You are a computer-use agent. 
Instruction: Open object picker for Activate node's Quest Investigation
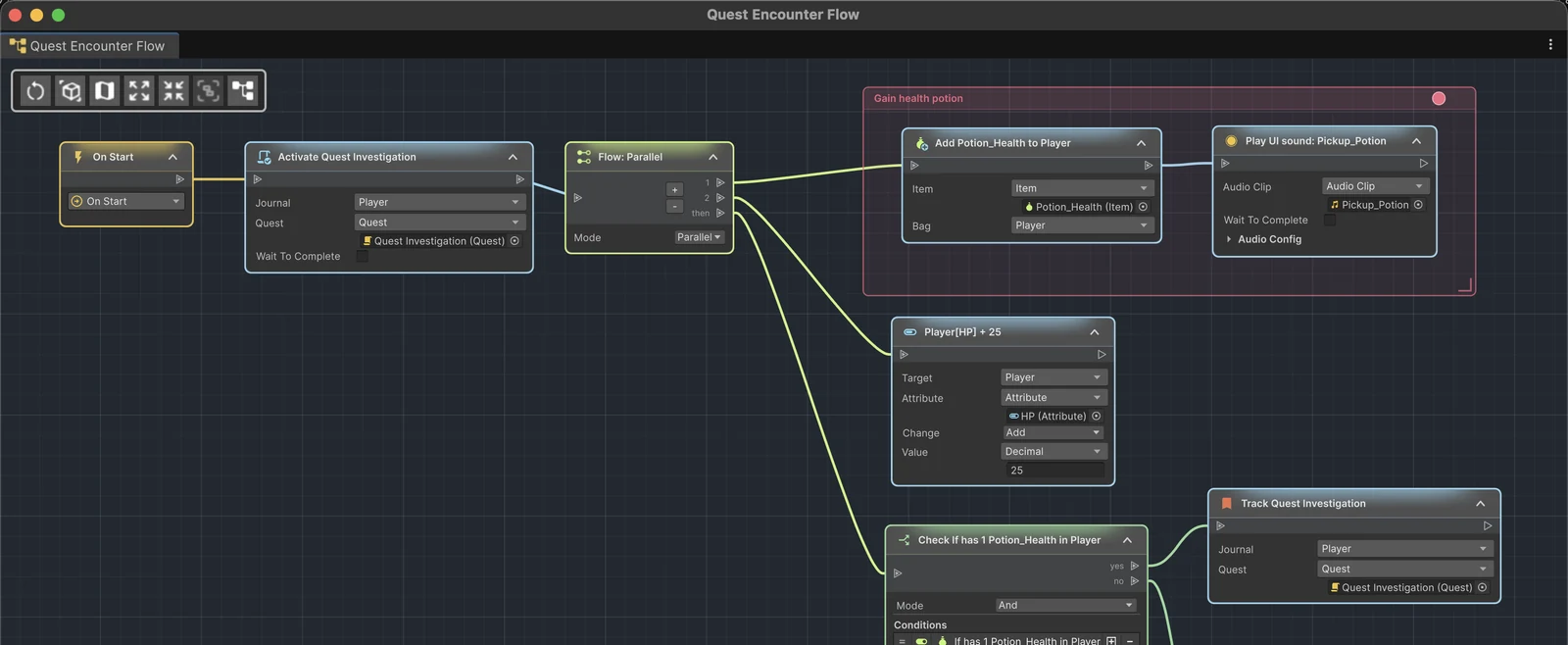[514, 241]
